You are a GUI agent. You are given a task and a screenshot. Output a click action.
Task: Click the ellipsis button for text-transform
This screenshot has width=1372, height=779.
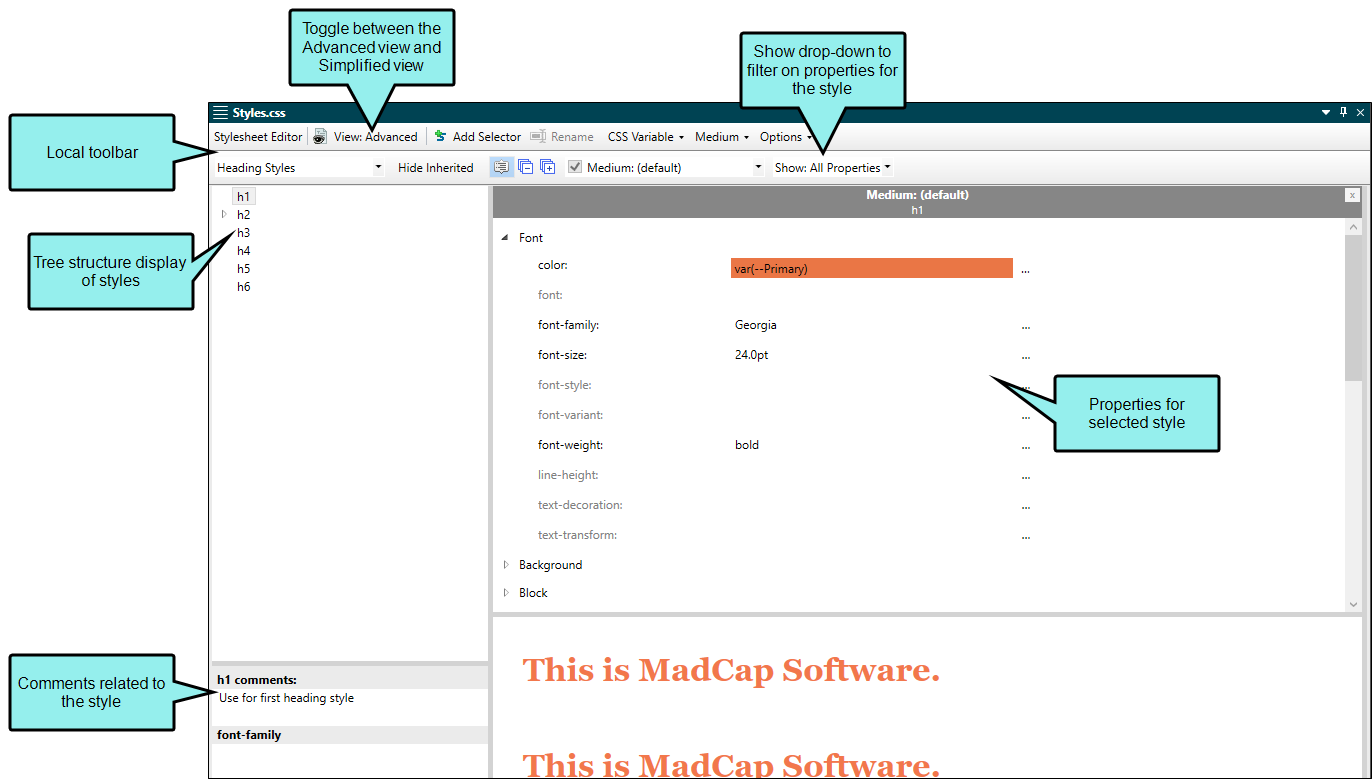pyautogui.click(x=1026, y=537)
